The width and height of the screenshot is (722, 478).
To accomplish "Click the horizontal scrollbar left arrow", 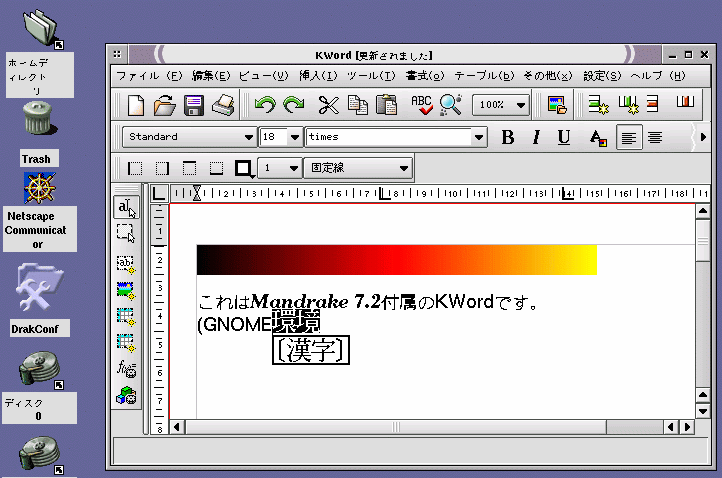I will 177,427.
